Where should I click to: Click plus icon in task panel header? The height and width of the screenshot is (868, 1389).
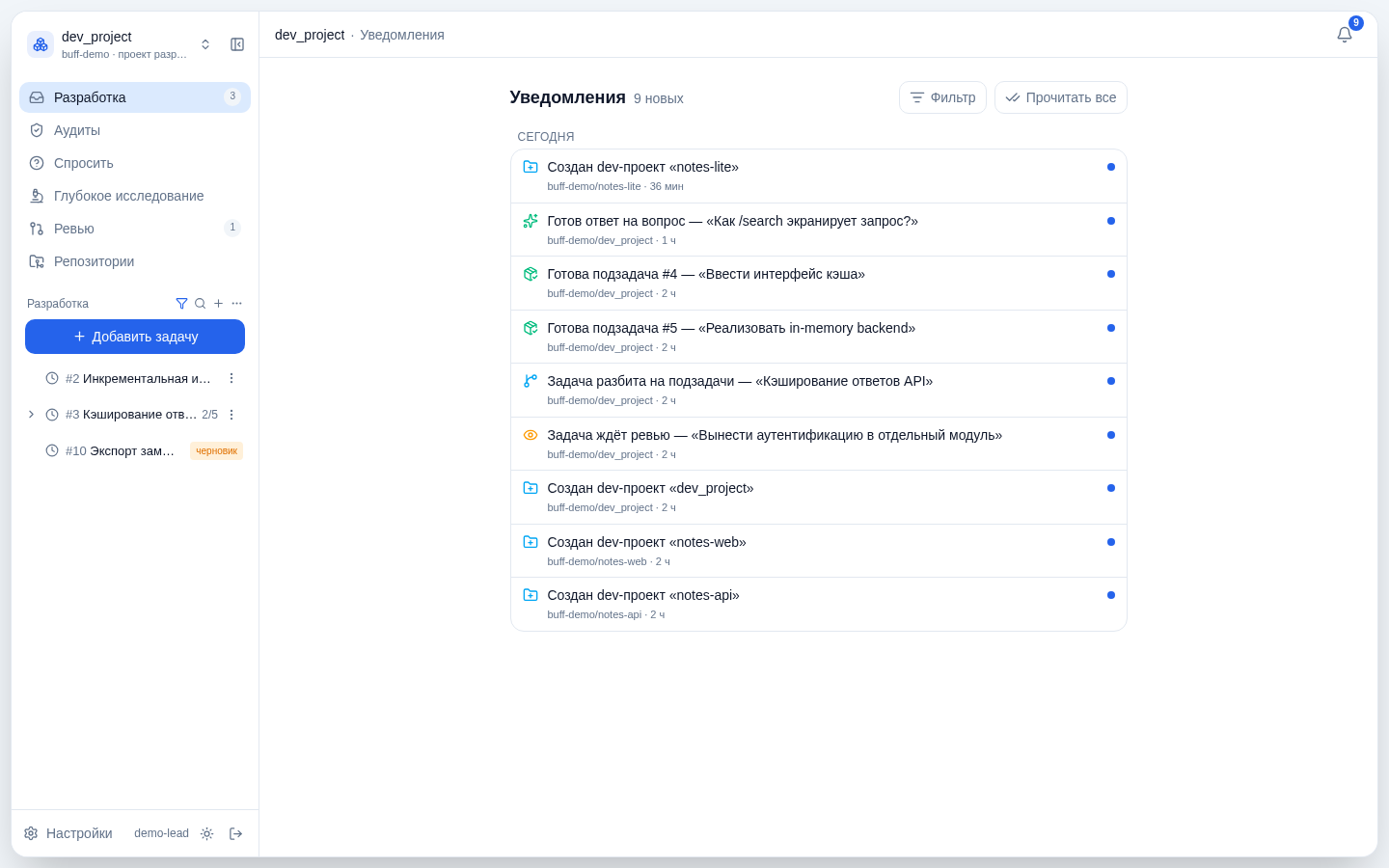click(218, 304)
